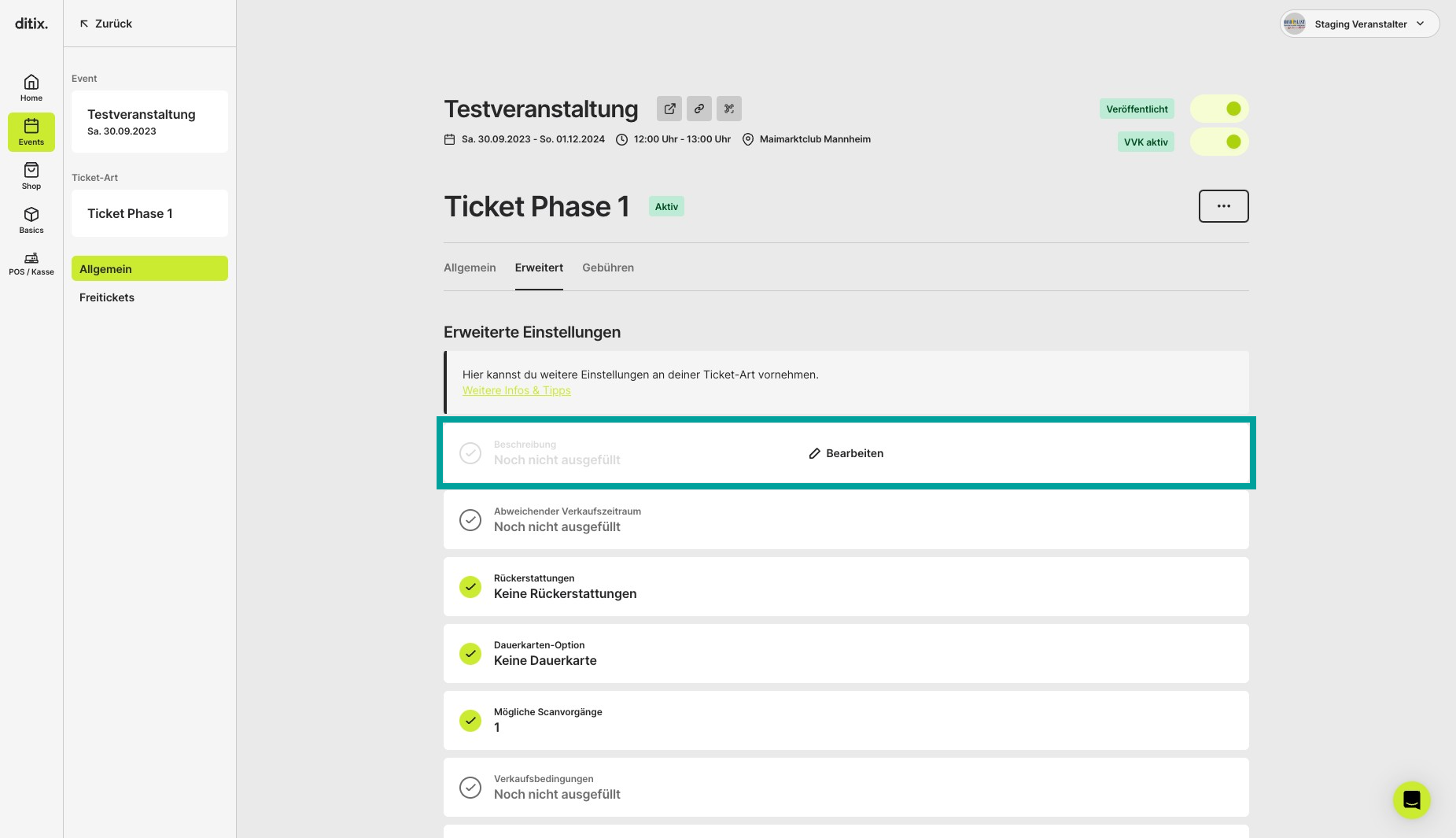The height and width of the screenshot is (838, 1456).
Task: Open the Weitere Infos & Tipps link
Action: (x=517, y=390)
